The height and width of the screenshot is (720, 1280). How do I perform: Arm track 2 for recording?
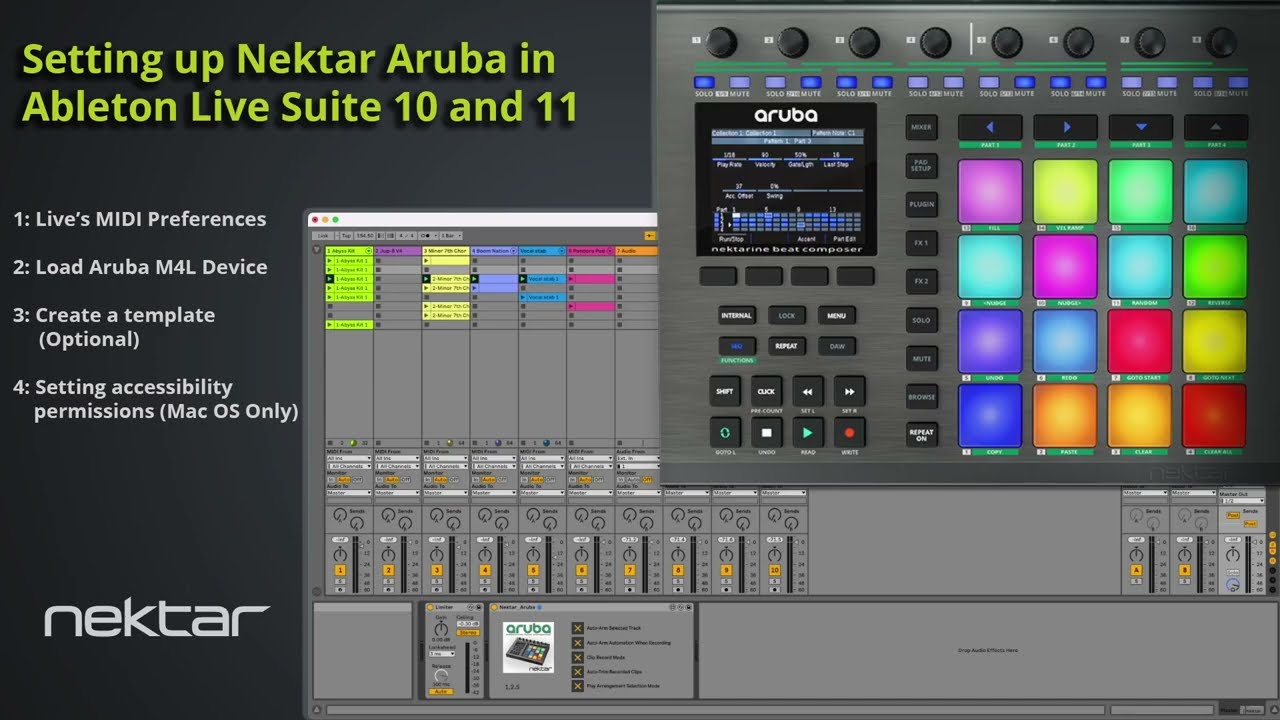389,589
